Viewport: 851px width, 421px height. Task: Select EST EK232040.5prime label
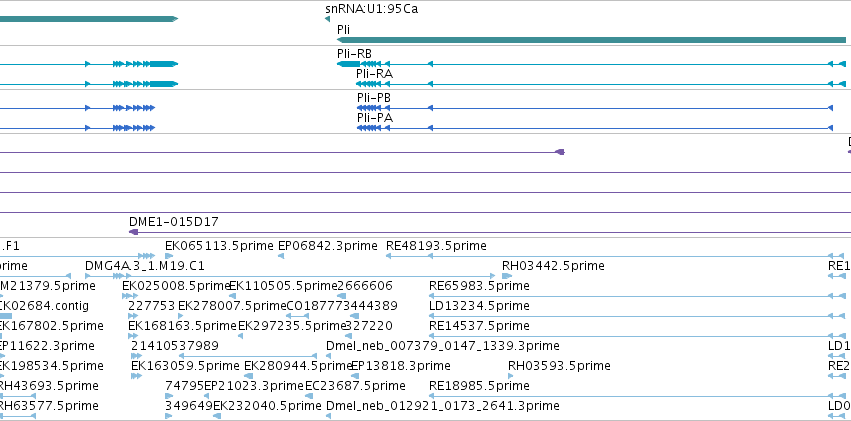pyautogui.click(x=267, y=406)
